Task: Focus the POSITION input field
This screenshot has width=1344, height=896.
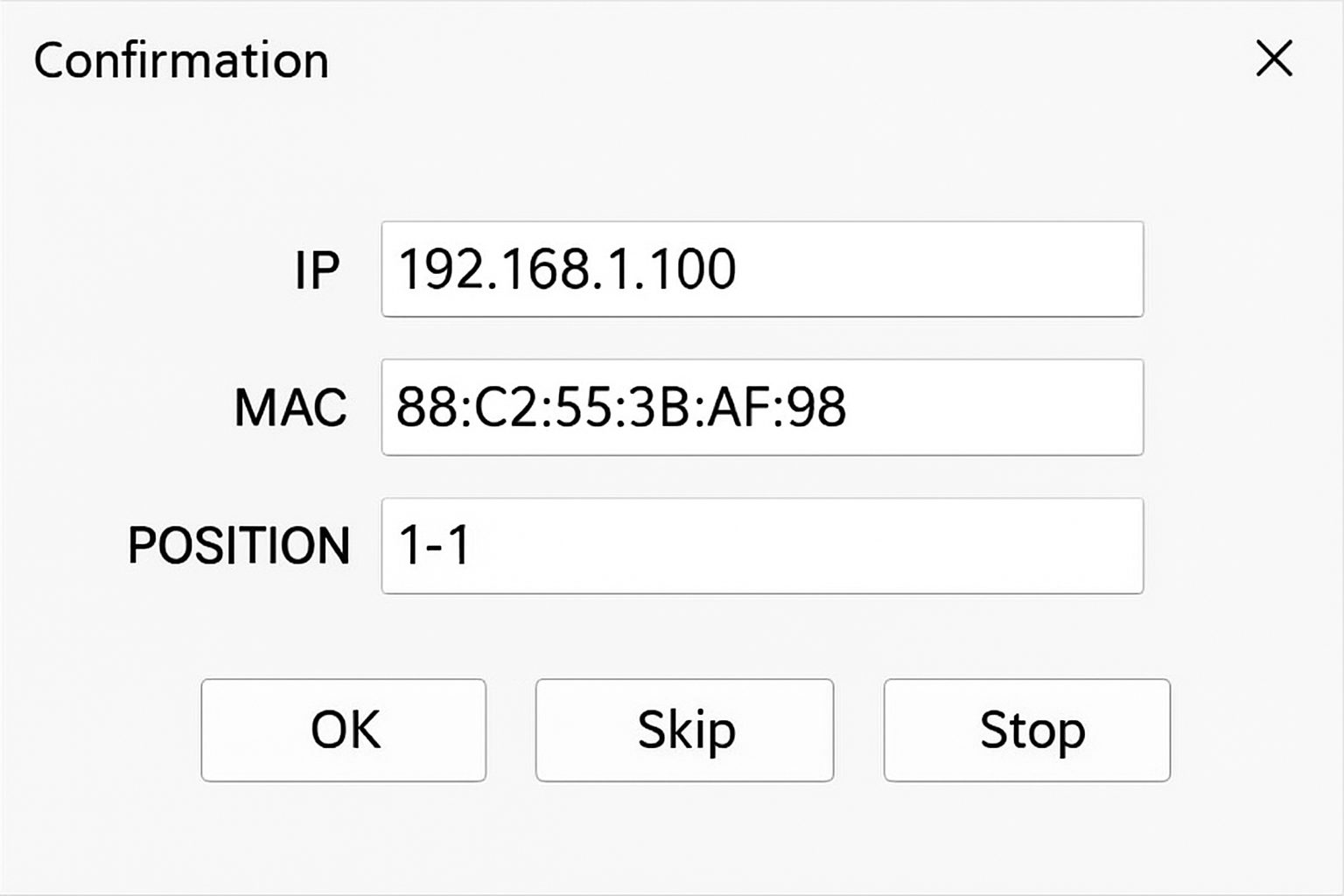Action: 762,546
